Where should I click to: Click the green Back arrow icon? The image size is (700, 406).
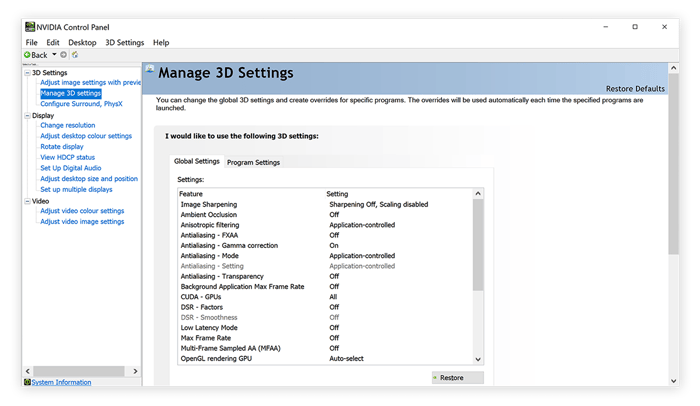pos(27,55)
